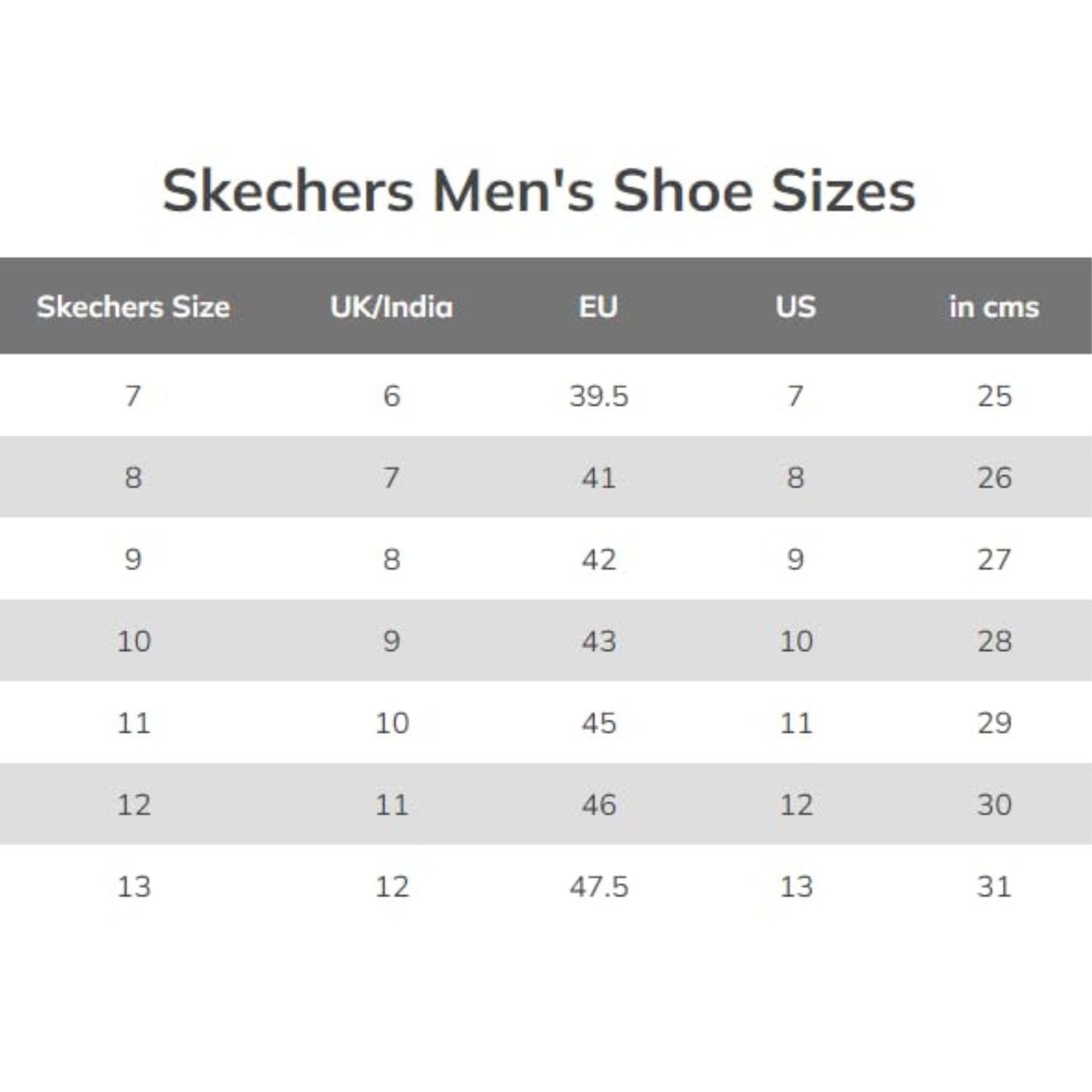Select the Skechers Size column header
1092x1092 pixels.
click(133, 307)
